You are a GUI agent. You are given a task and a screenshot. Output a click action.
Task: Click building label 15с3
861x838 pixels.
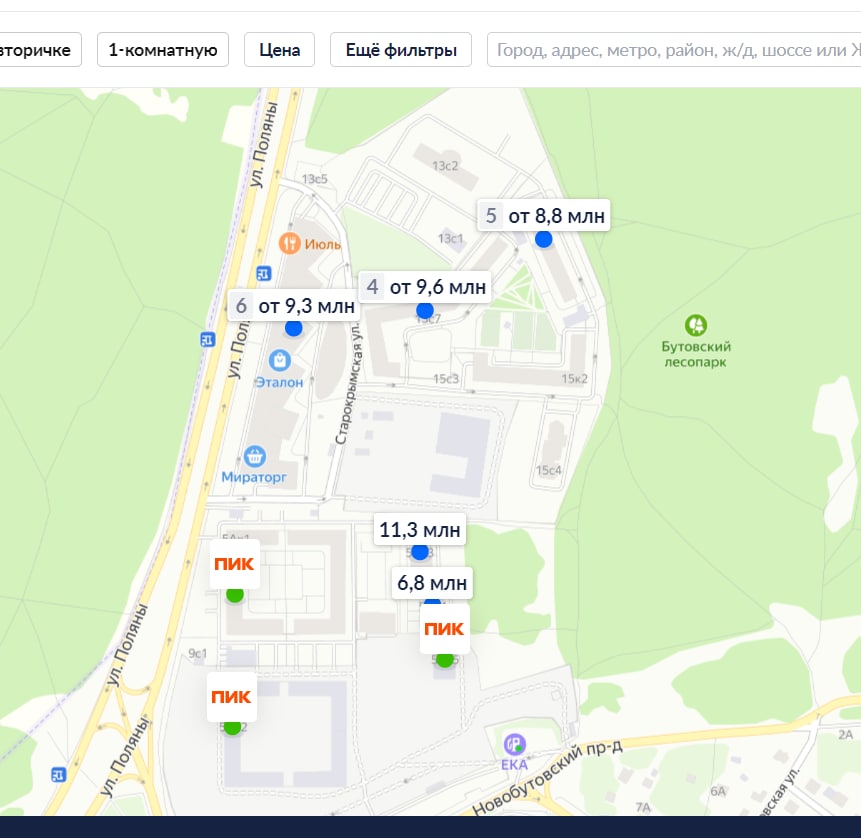coord(446,379)
